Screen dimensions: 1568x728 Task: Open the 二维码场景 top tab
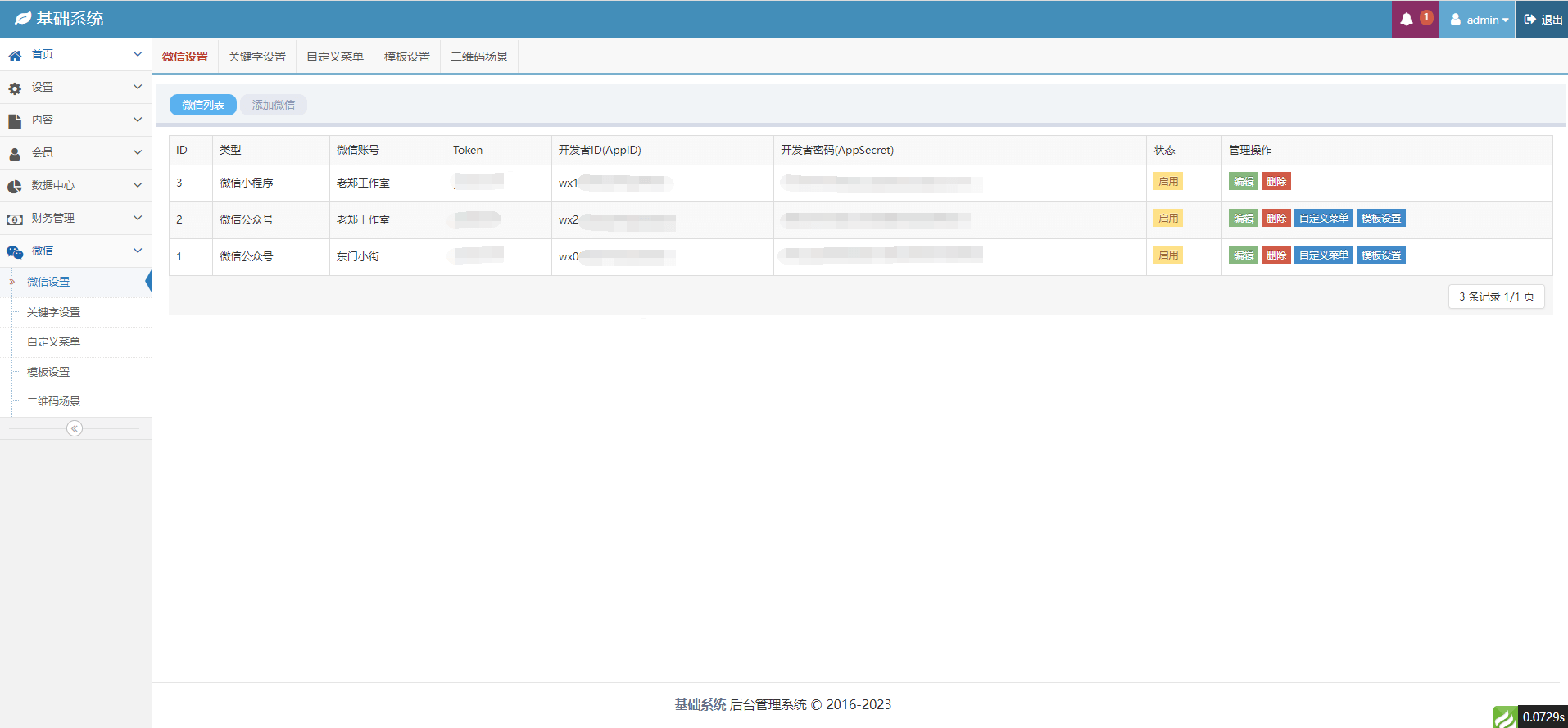pyautogui.click(x=479, y=57)
